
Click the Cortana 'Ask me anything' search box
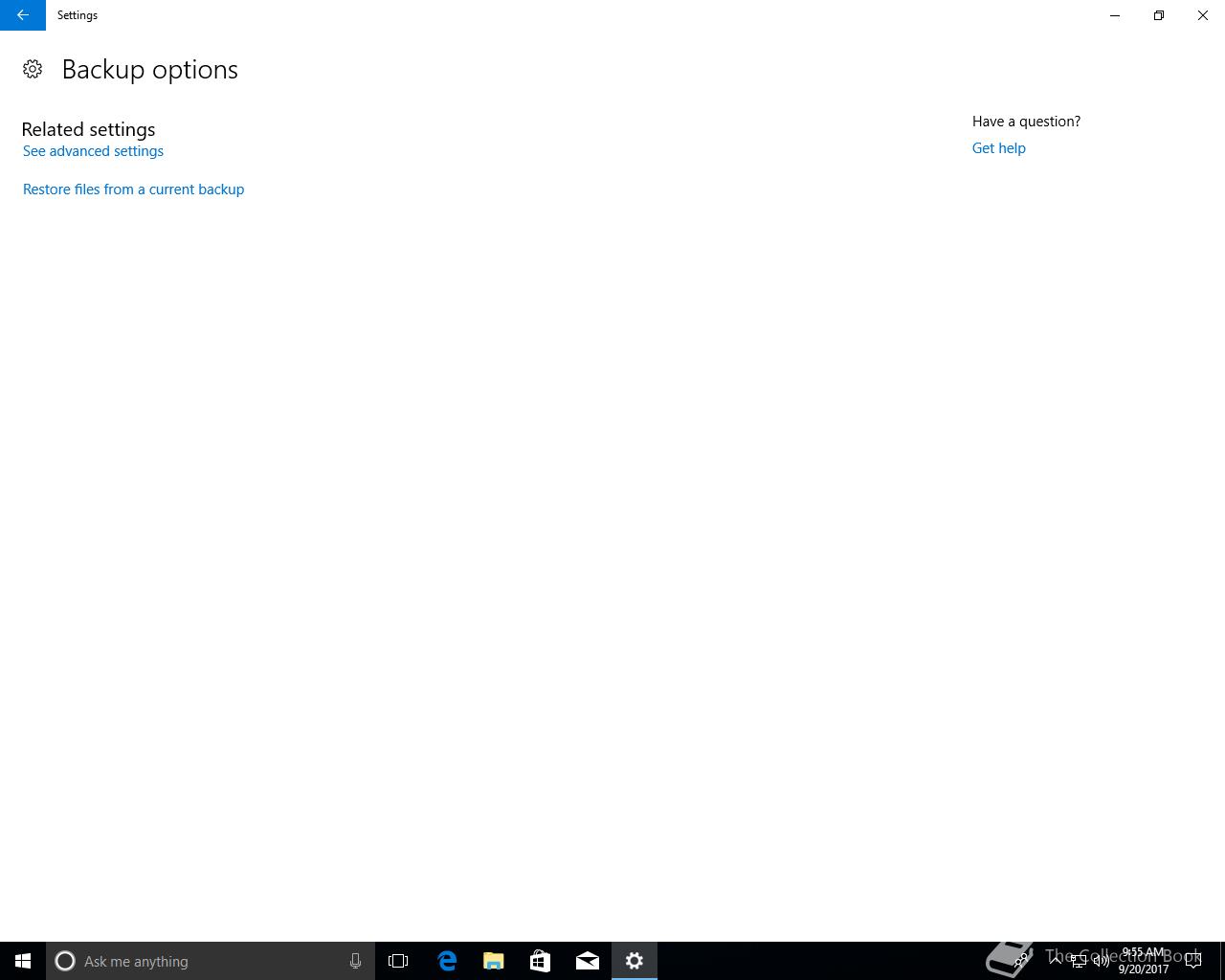(211, 961)
